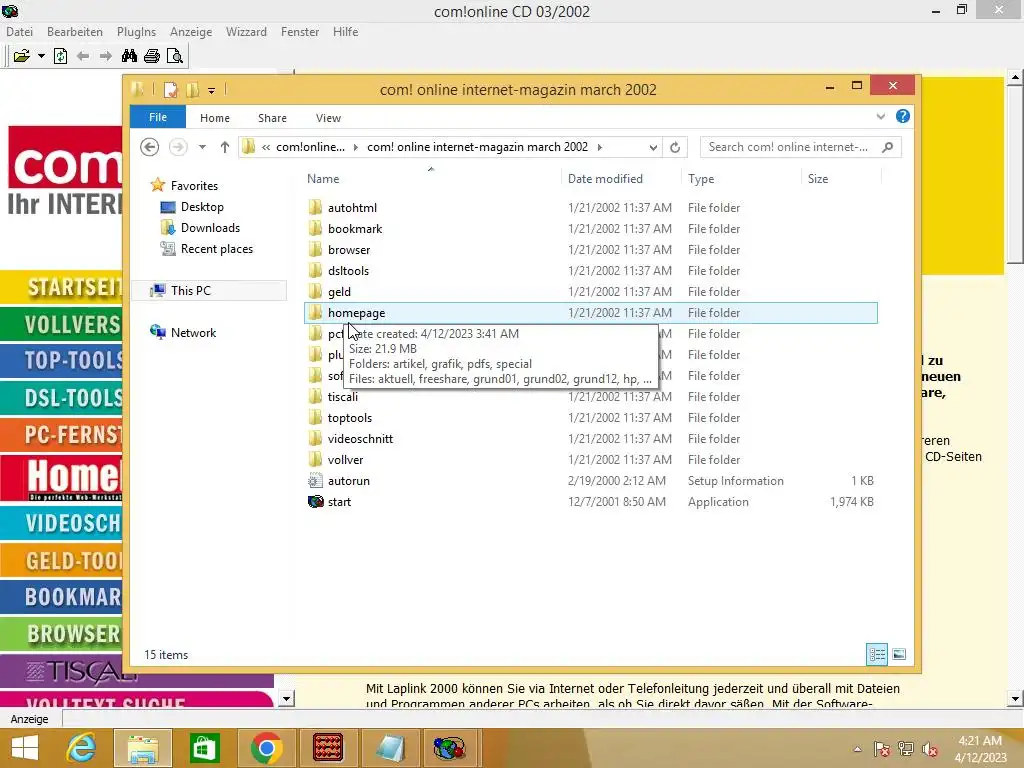
Task: Expand the Explorer ribbon chevron
Action: [x=881, y=117]
